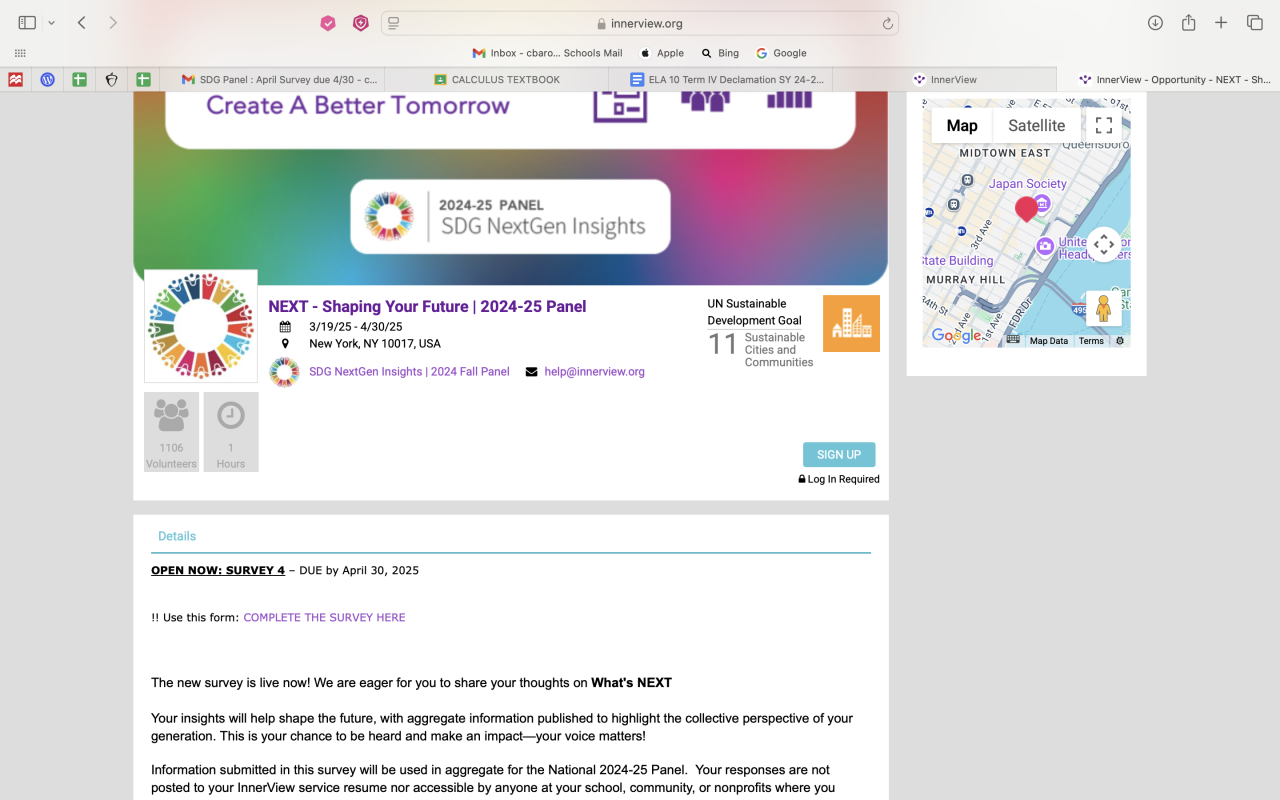Screen dimensions: 1280x800
Task: Open the pink checkmark hexagon extension
Action: (328, 23)
